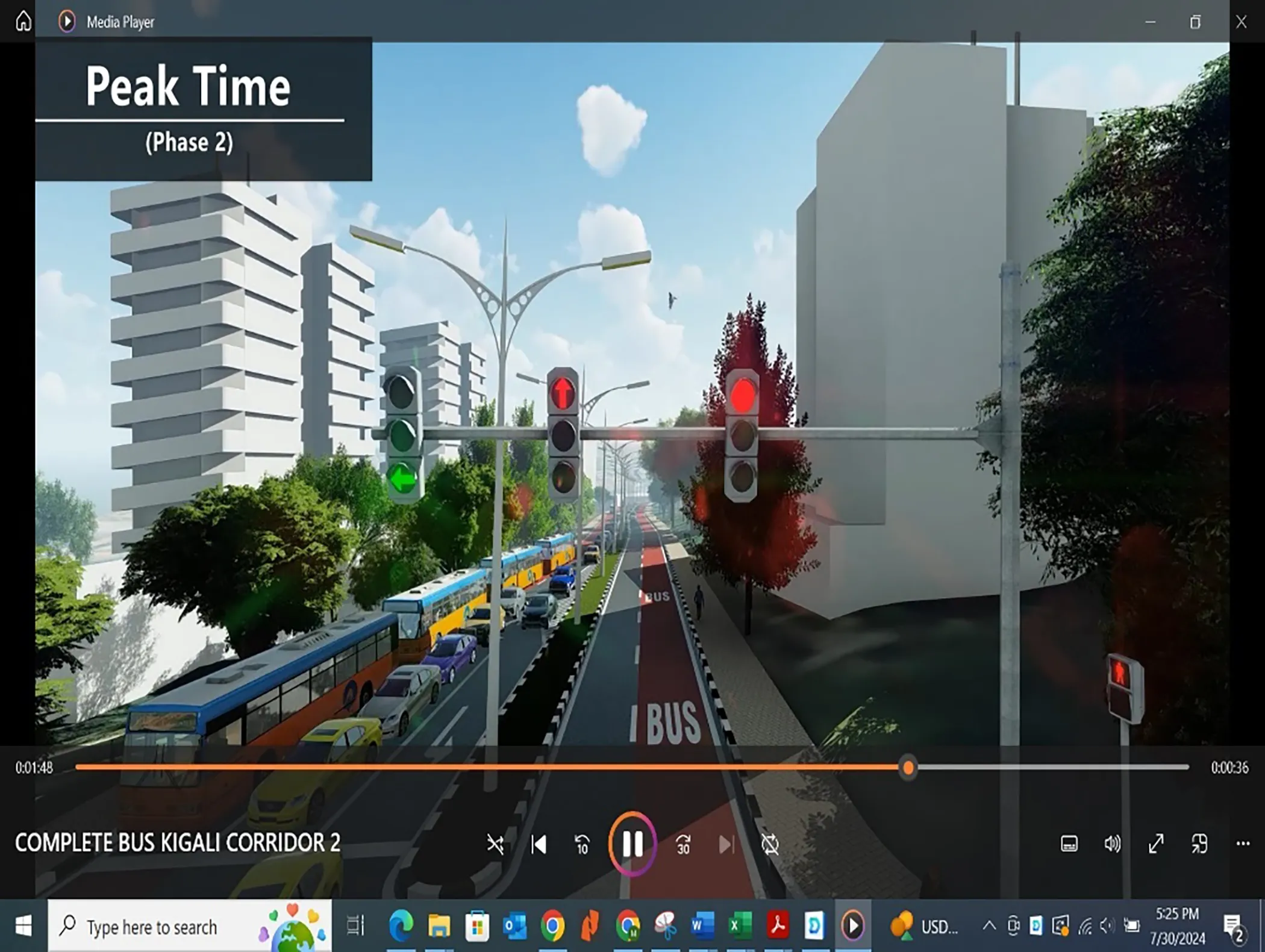The image size is (1265, 952).
Task: Go to previous track
Action: 539,844
